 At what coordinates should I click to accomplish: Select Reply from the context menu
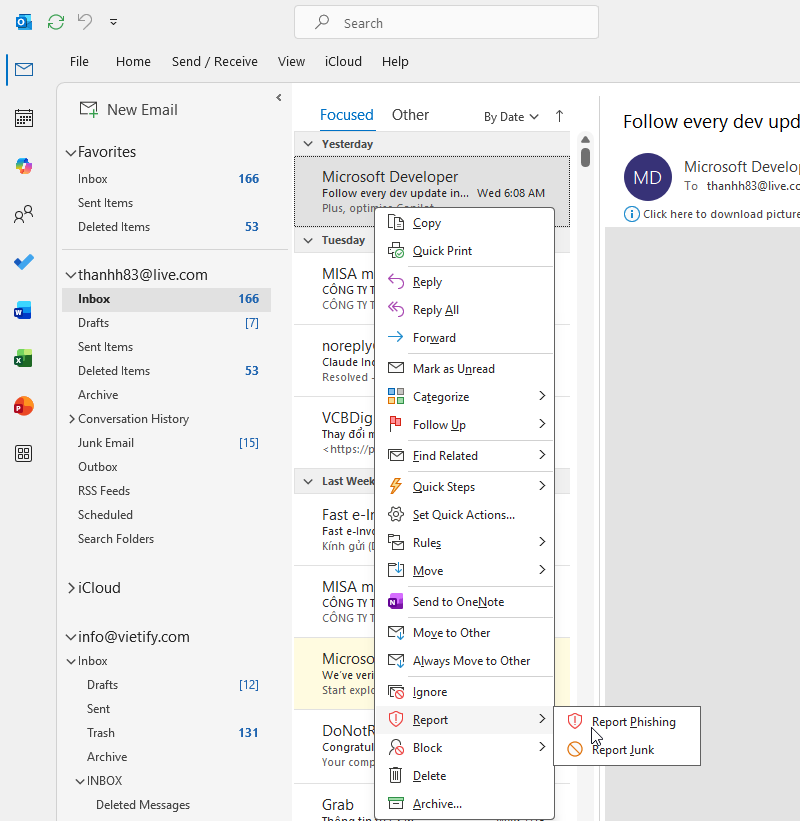click(464, 282)
